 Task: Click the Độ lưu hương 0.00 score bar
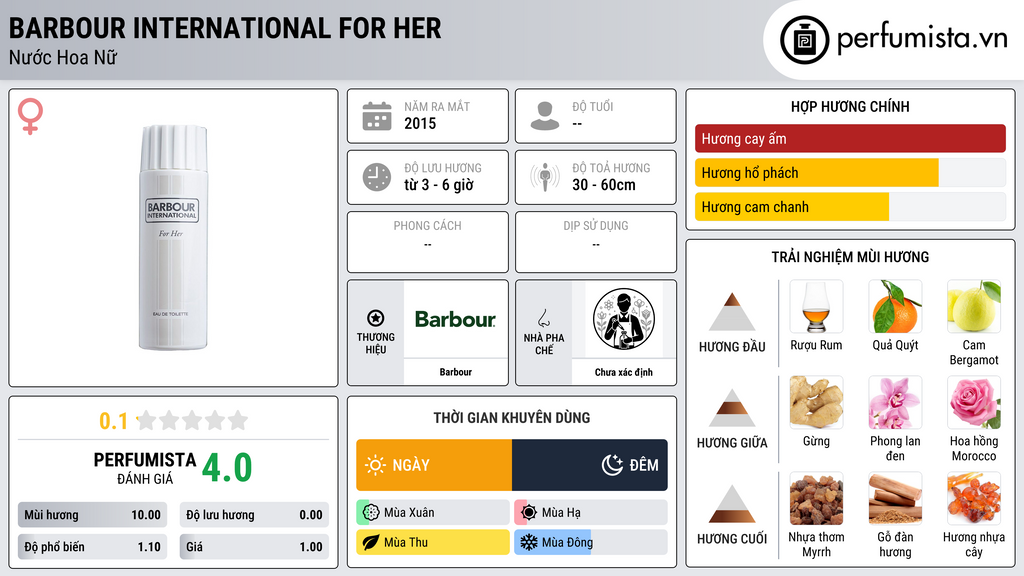click(254, 515)
